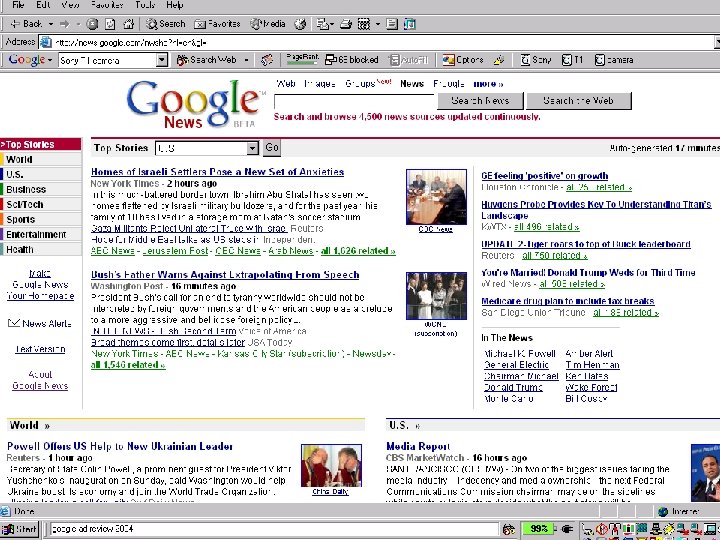Image resolution: width=720 pixels, height=540 pixels.
Task: Open the Search Web dropdown arrow
Action: [247, 60]
